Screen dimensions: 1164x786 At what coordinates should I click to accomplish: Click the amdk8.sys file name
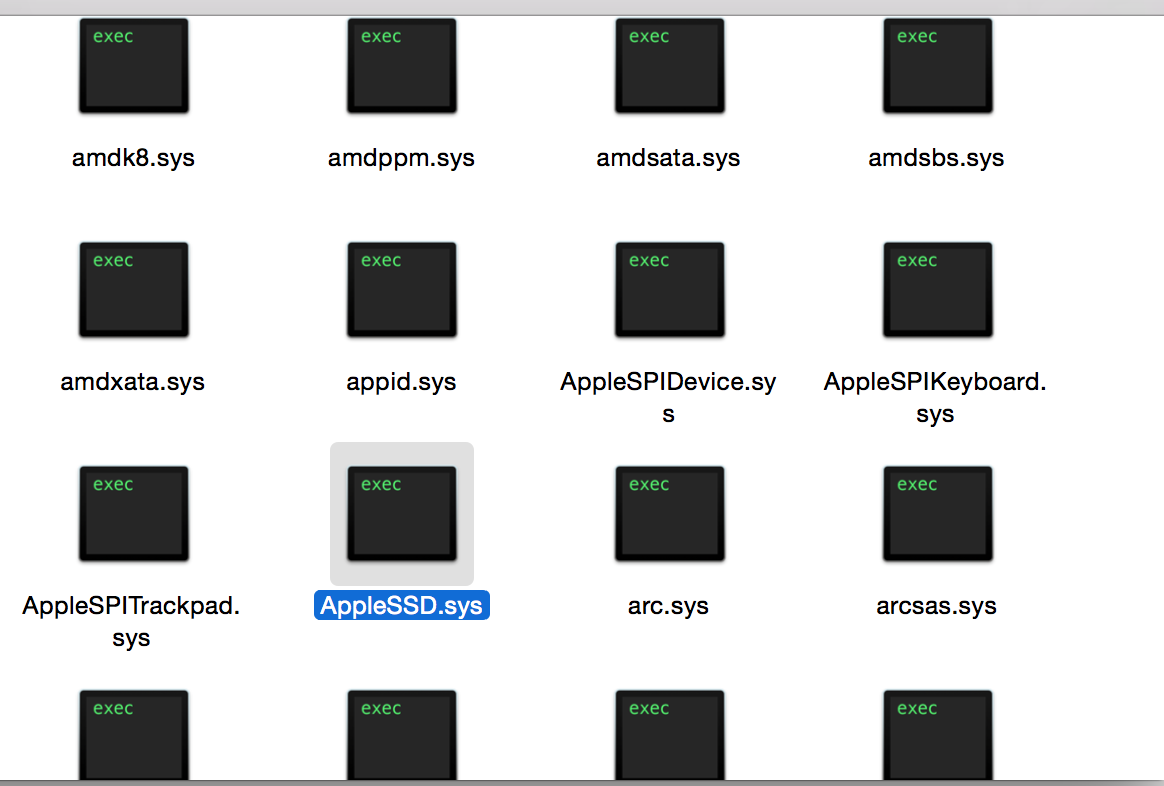click(133, 158)
